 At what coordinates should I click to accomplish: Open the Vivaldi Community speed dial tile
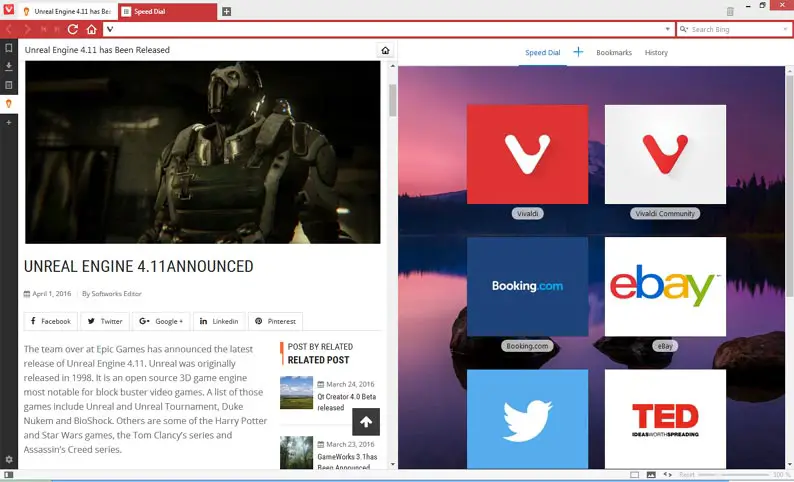(665, 154)
